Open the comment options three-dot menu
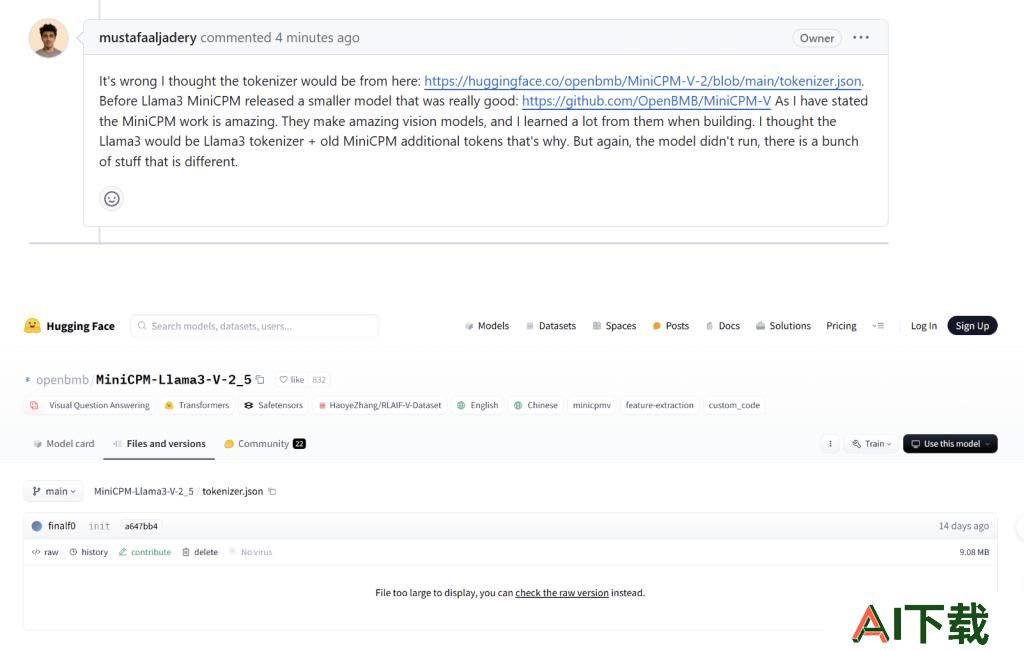 861,37
